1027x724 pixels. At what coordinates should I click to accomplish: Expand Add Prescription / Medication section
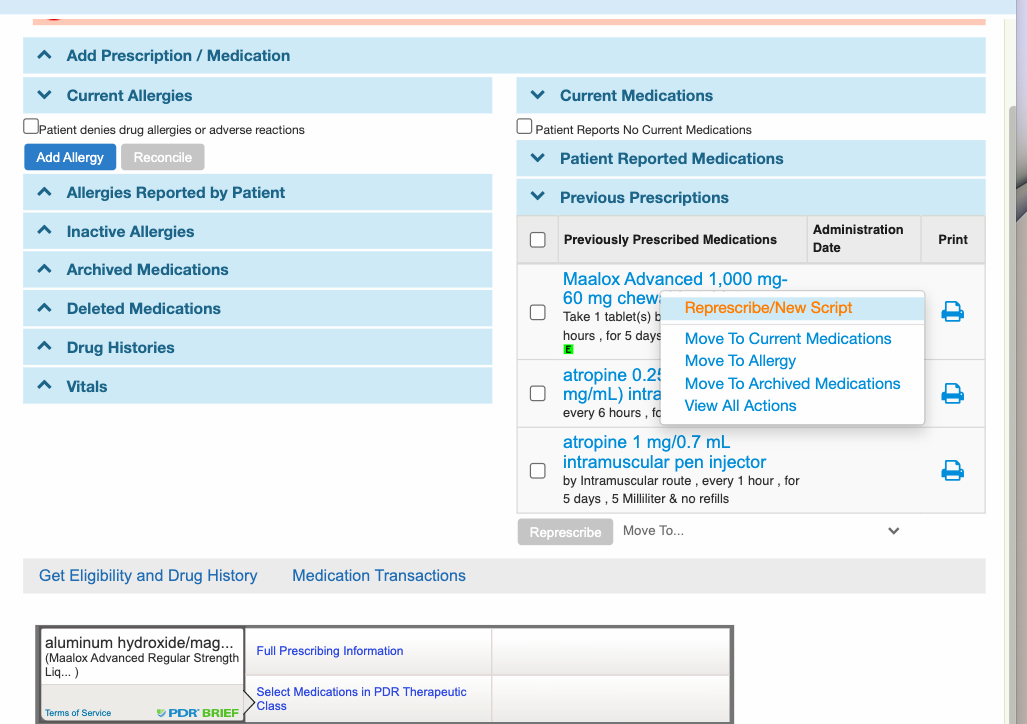(178, 56)
